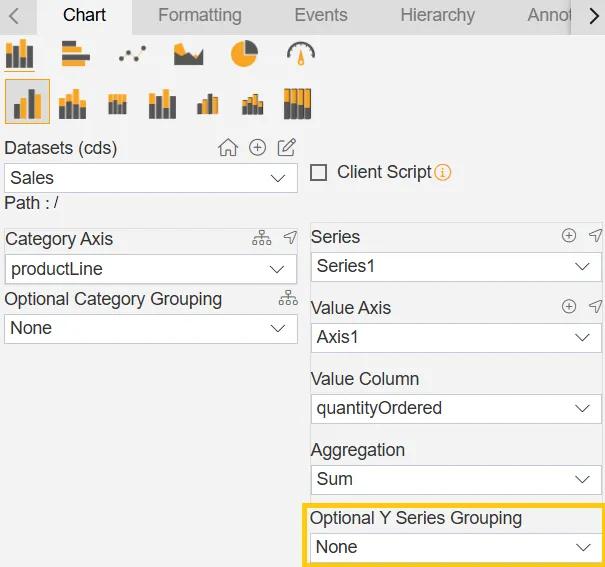Image resolution: width=605 pixels, height=567 pixels.
Task: Click Value Axis navigate arrow icon
Action: (x=595, y=306)
